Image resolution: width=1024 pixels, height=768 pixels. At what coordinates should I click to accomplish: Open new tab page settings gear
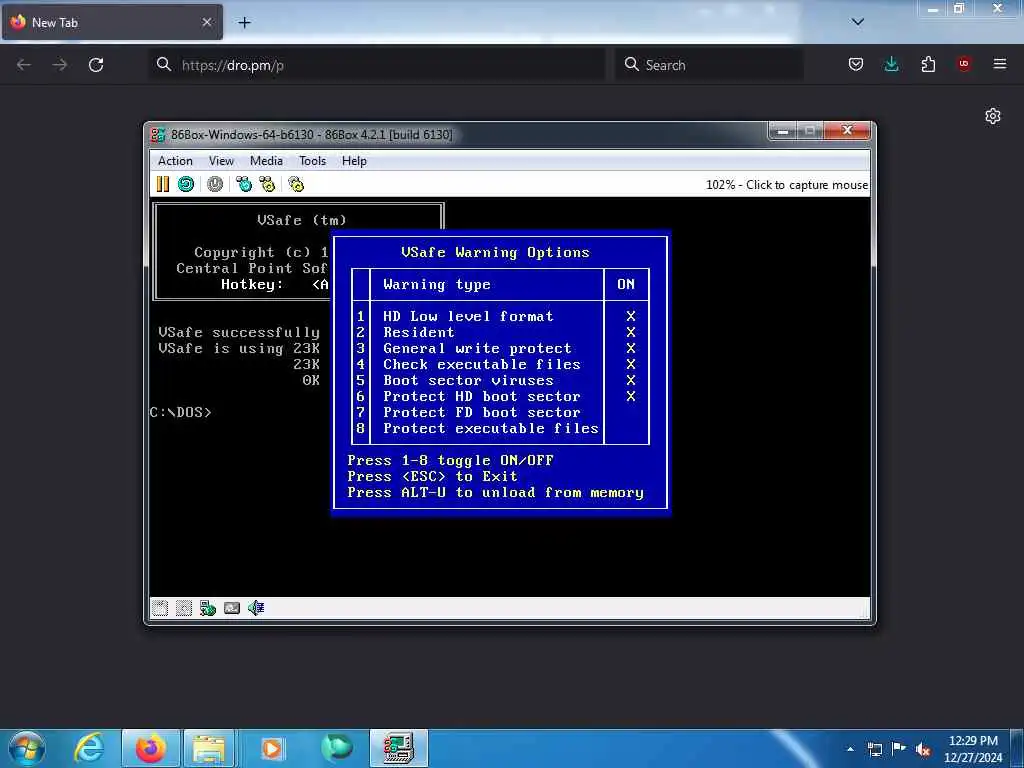[x=993, y=116]
